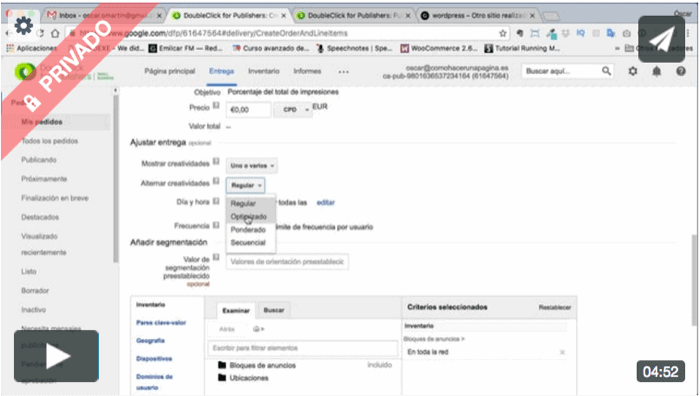Click the help icon beside Día y hora
Viewport: 700px width, 396px height.
click(x=216, y=200)
